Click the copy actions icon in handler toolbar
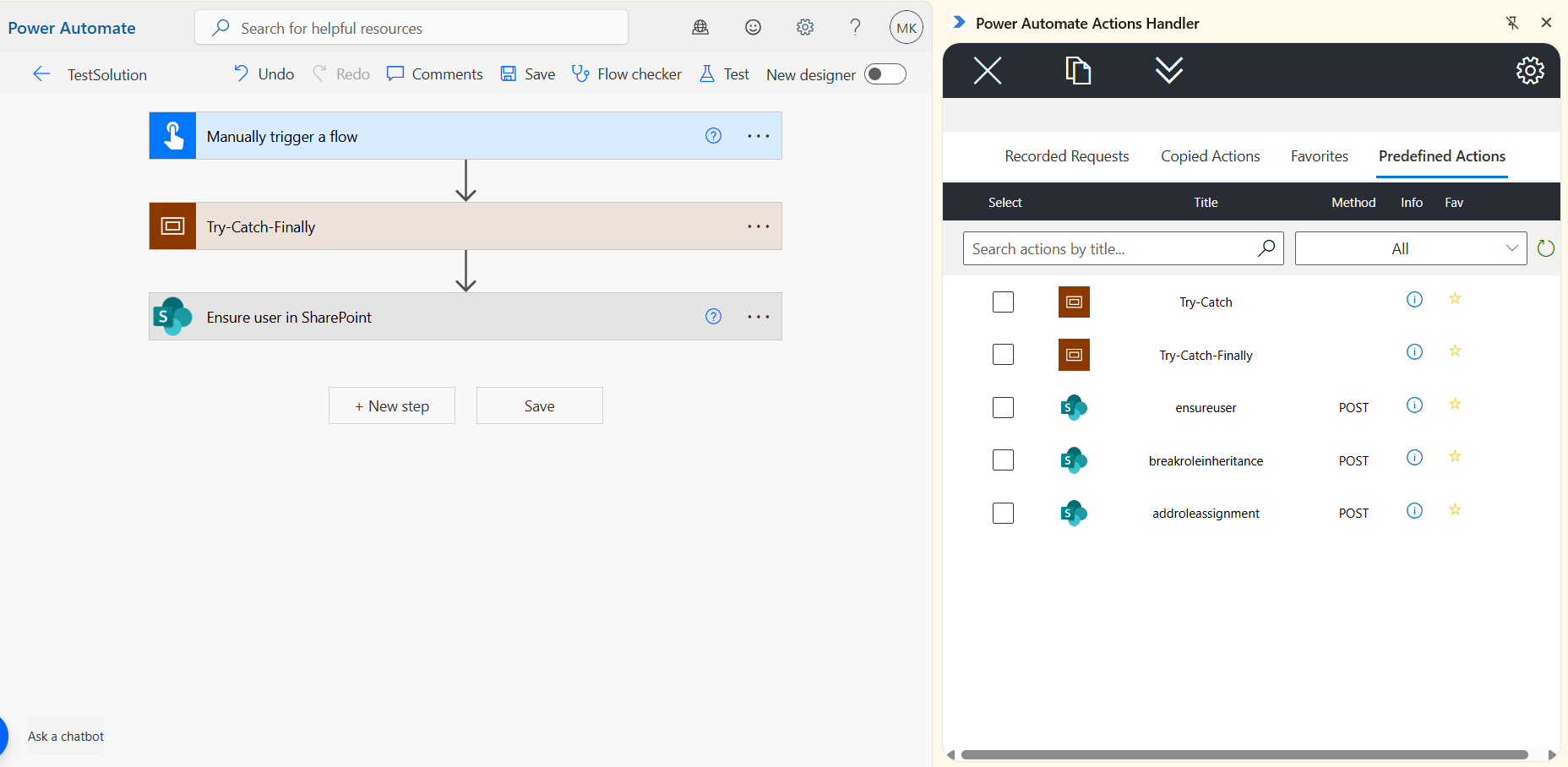1568x767 pixels. (1077, 70)
